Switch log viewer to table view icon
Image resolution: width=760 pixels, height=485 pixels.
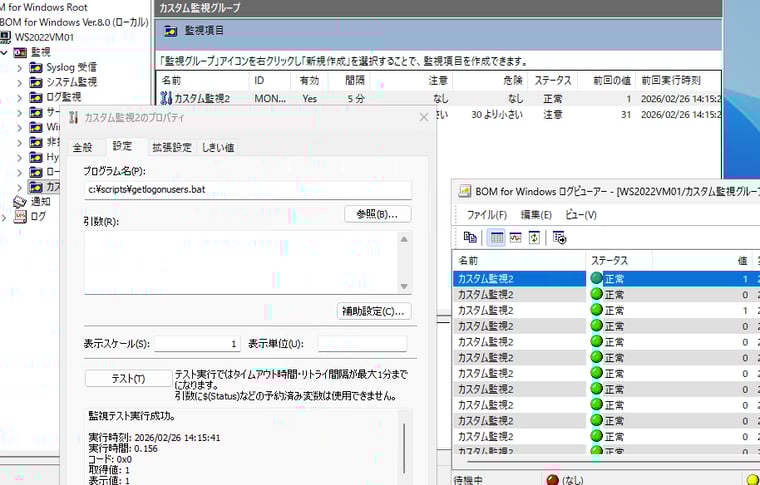(496, 237)
